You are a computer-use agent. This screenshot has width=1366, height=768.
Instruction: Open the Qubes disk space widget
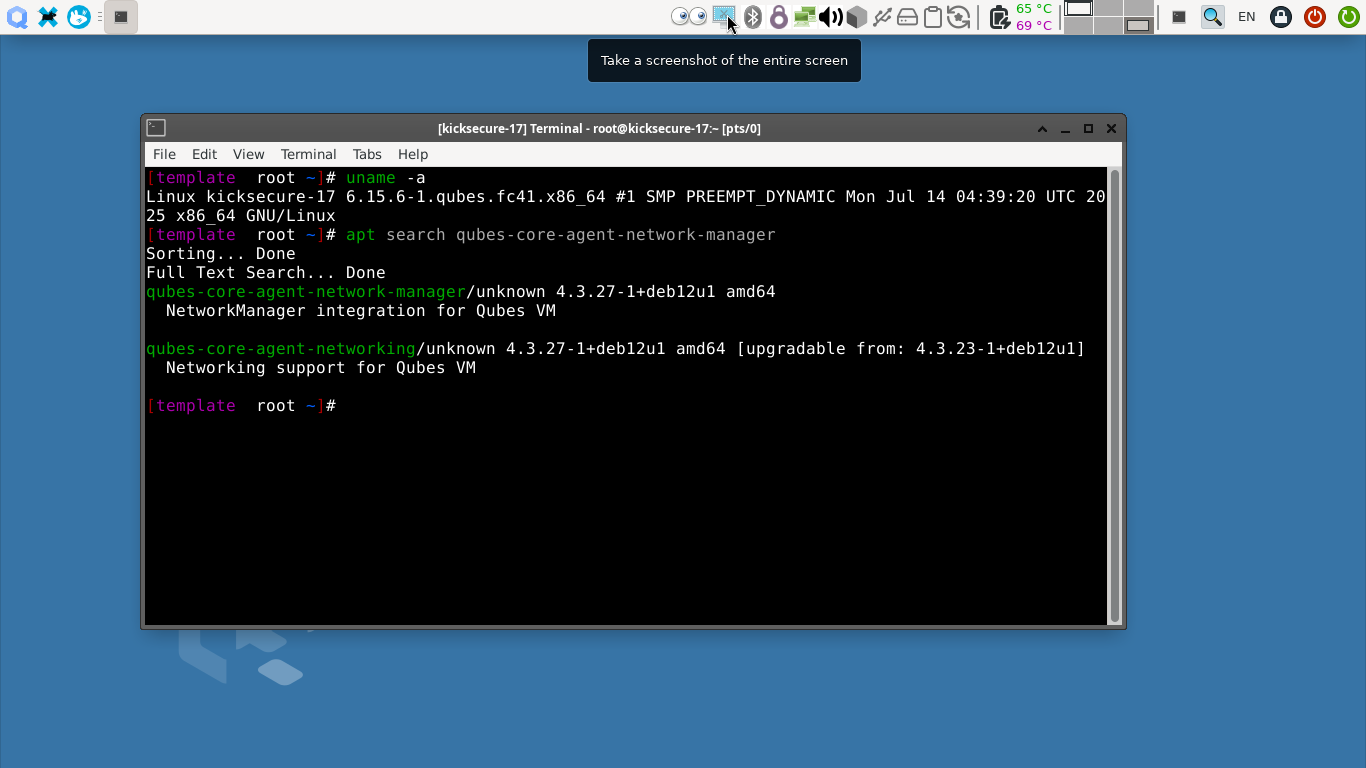point(907,17)
